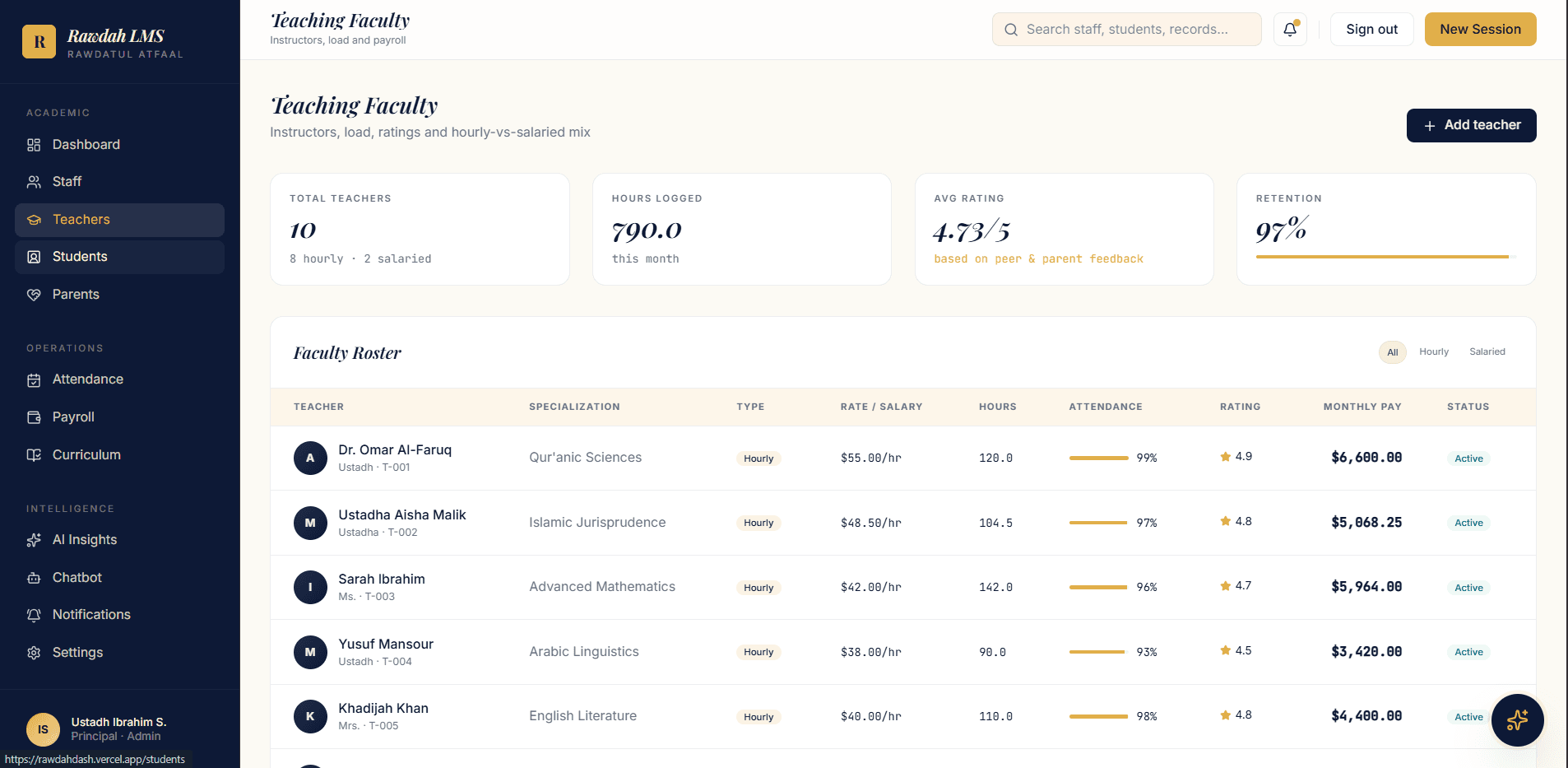
Task: Go to the Staff page
Action: point(119,182)
